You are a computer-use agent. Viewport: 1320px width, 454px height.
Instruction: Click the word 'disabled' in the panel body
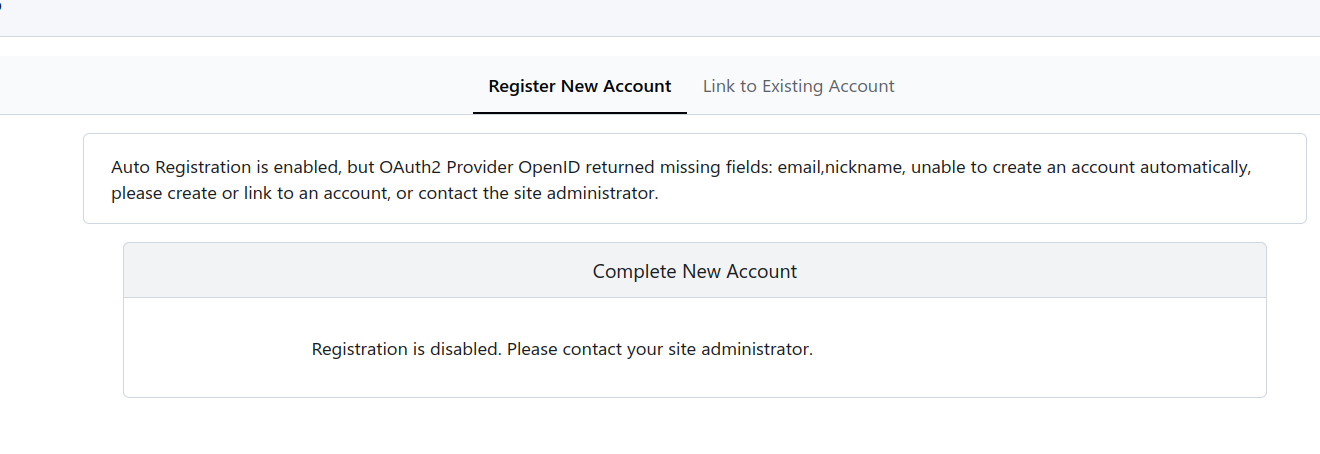click(x=466, y=349)
